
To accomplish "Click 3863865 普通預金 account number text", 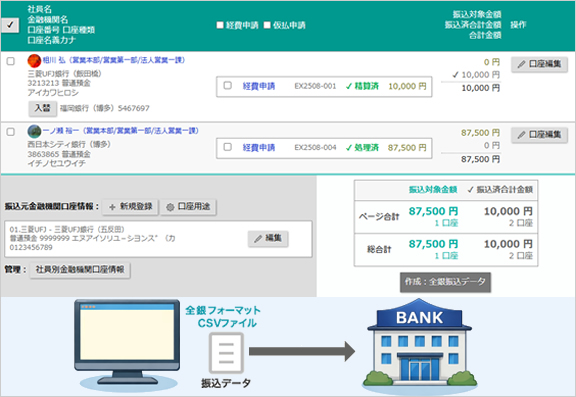I will (x=59, y=154).
